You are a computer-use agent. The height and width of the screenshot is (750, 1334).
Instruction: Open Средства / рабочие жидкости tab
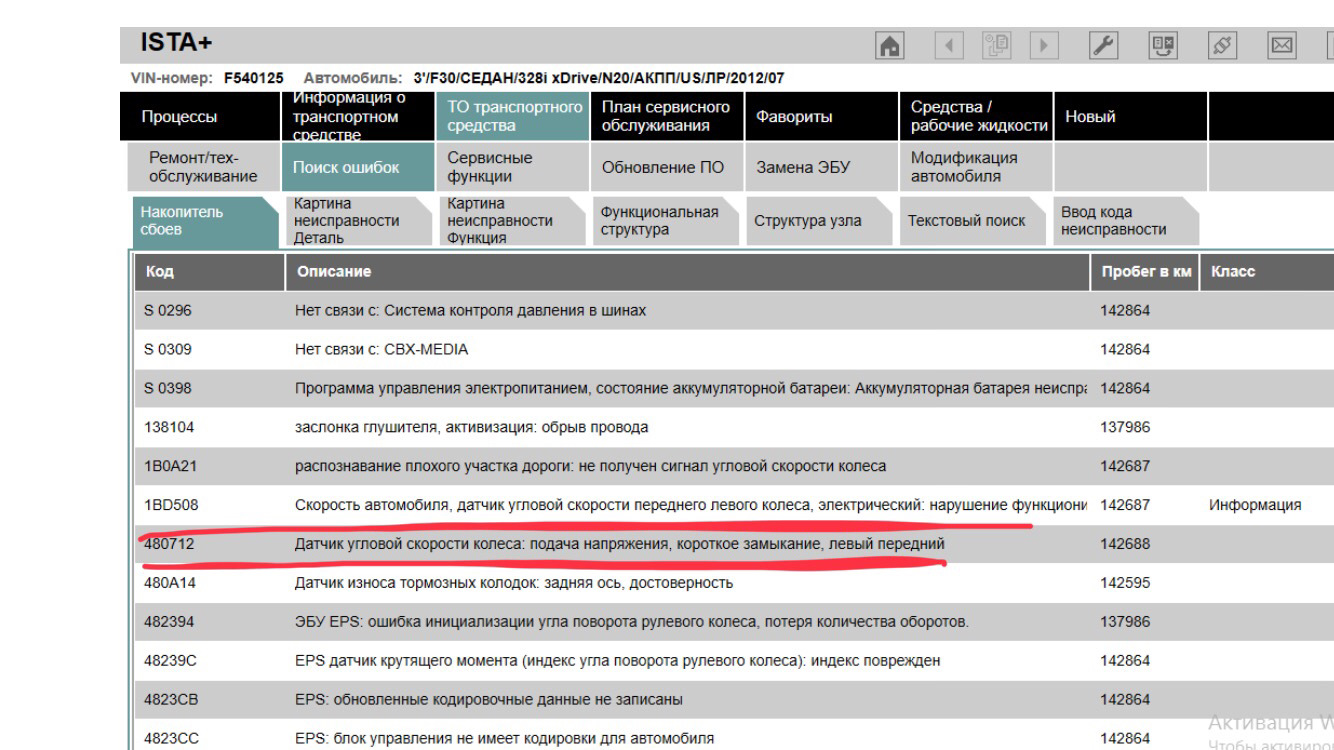coord(977,117)
